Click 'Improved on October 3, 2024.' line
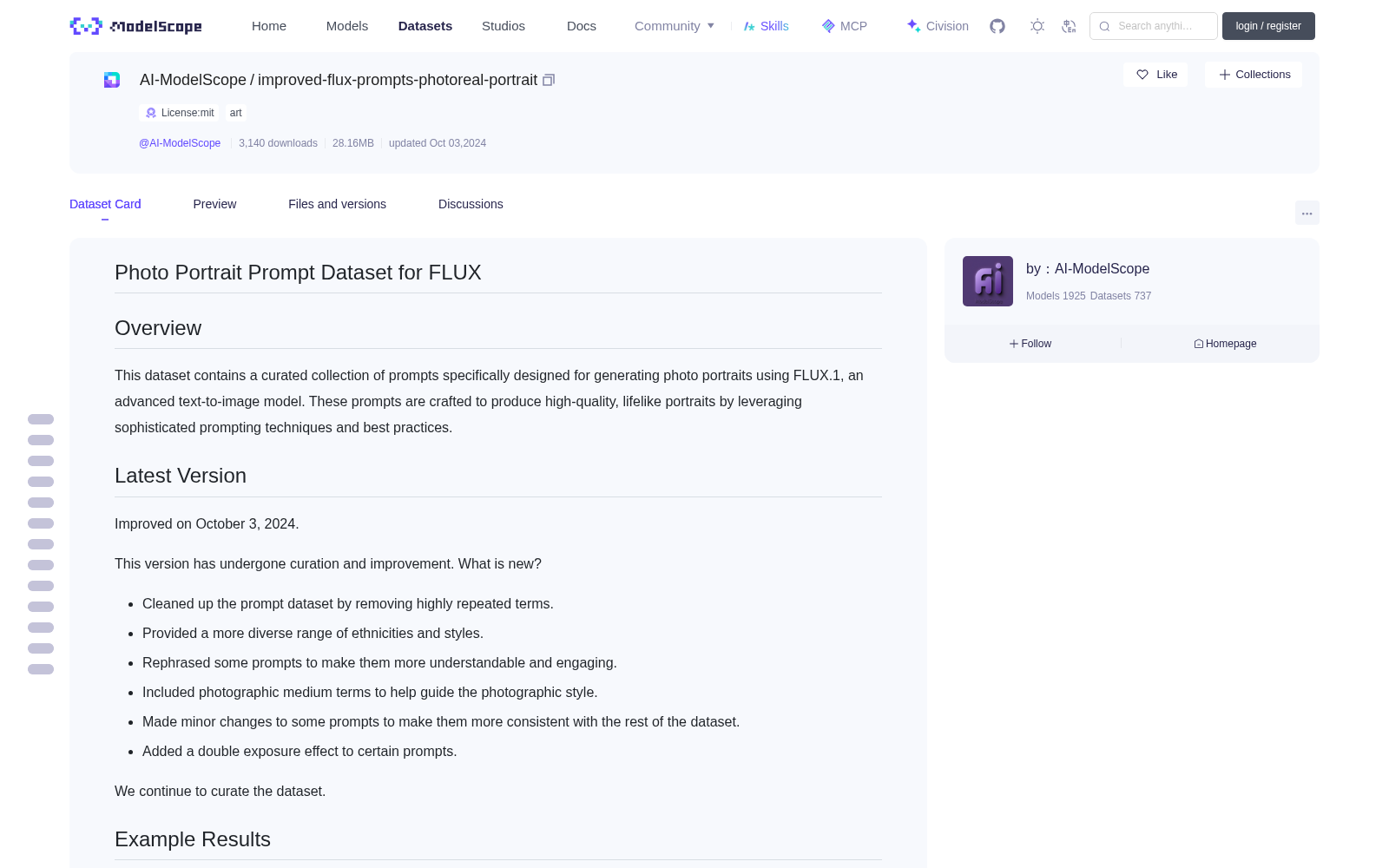The width and height of the screenshot is (1389, 868). coord(207,524)
